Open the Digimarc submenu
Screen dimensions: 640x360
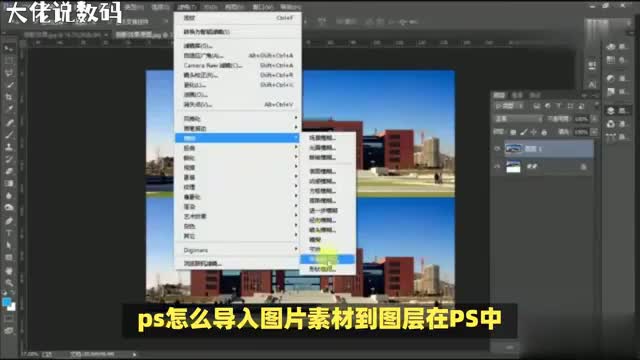237,250
